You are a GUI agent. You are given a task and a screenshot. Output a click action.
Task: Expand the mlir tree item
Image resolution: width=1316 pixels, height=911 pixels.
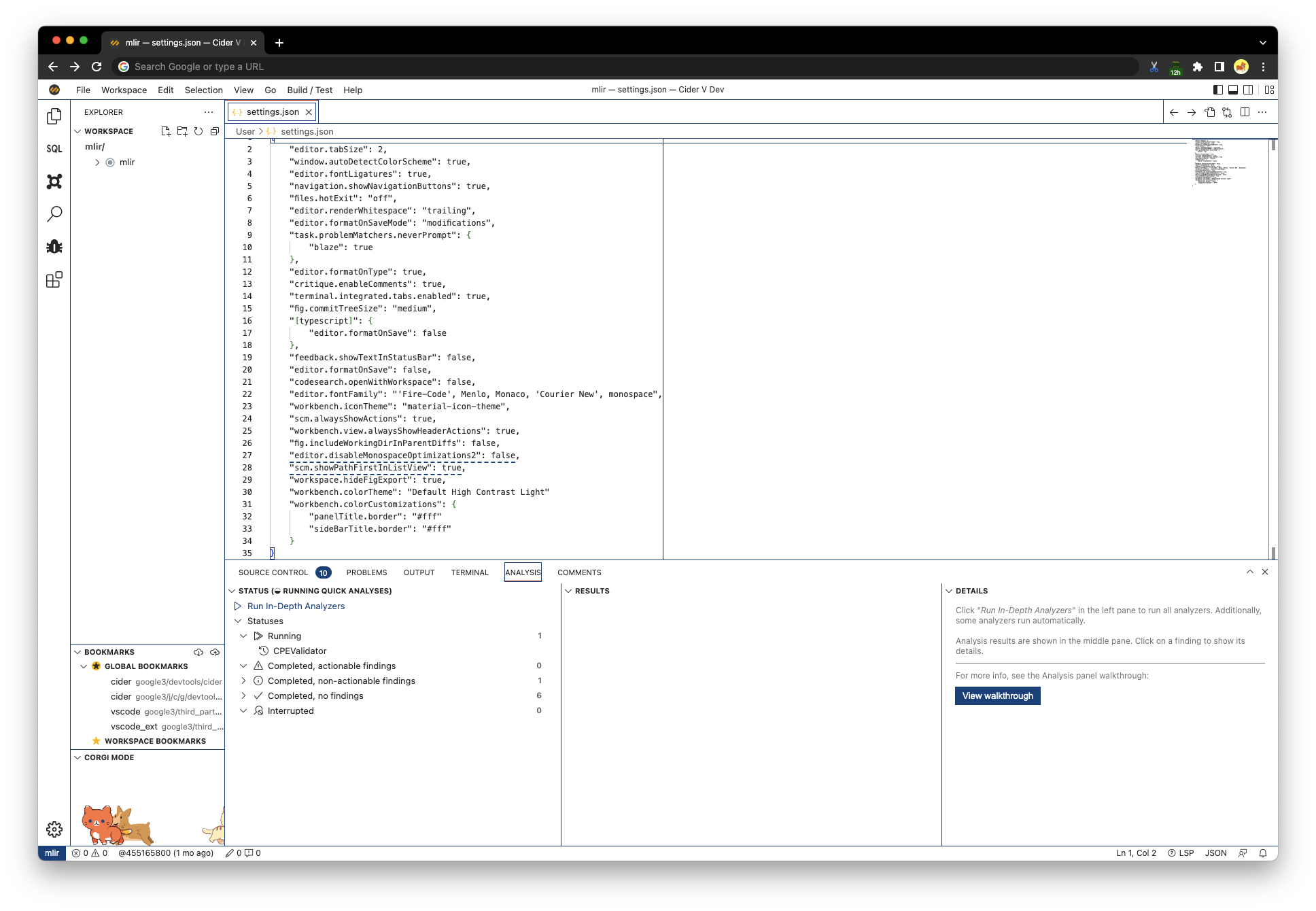[x=97, y=162]
